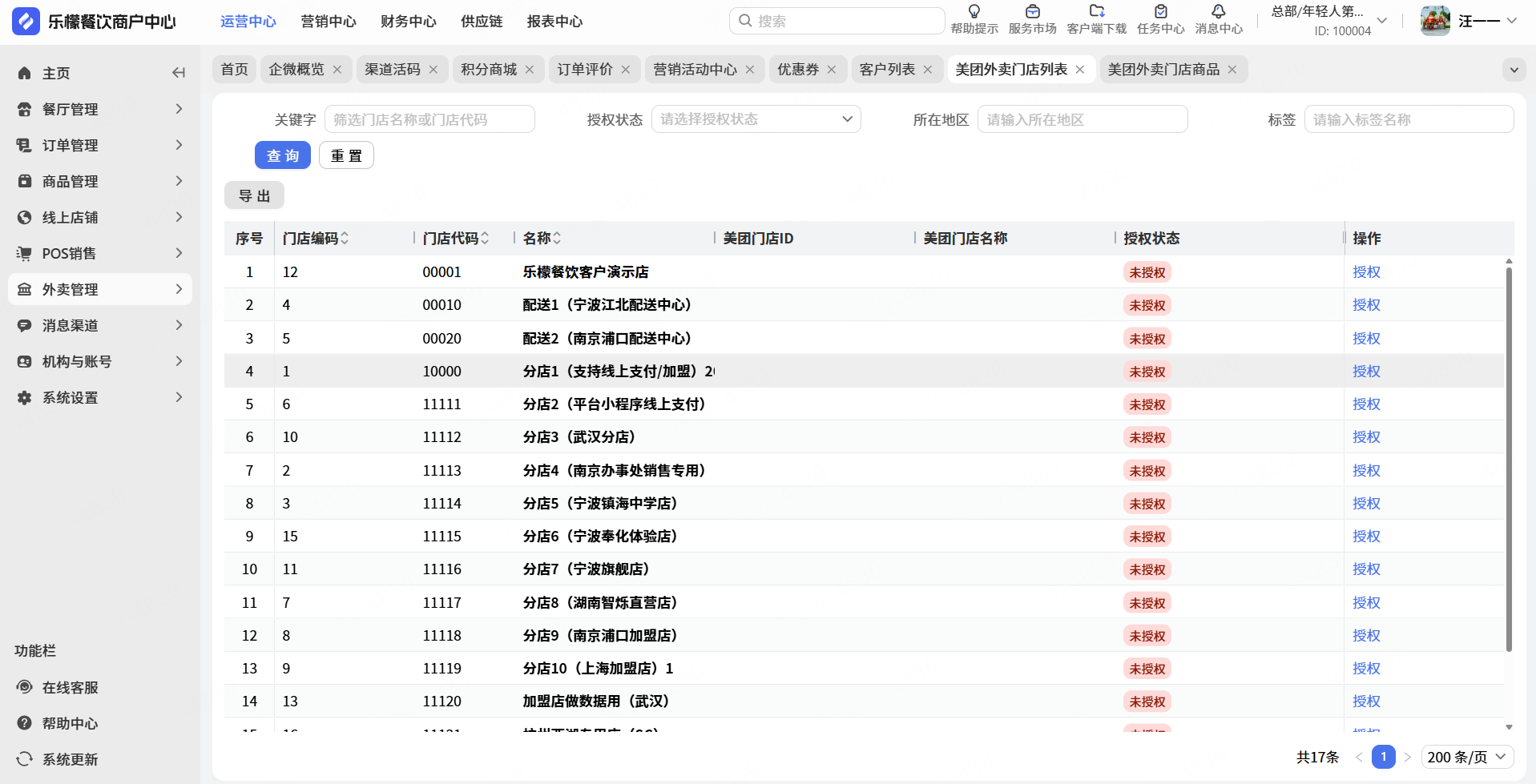Expand the 订单管理 submenu chevron
1536x784 pixels.
(179, 145)
